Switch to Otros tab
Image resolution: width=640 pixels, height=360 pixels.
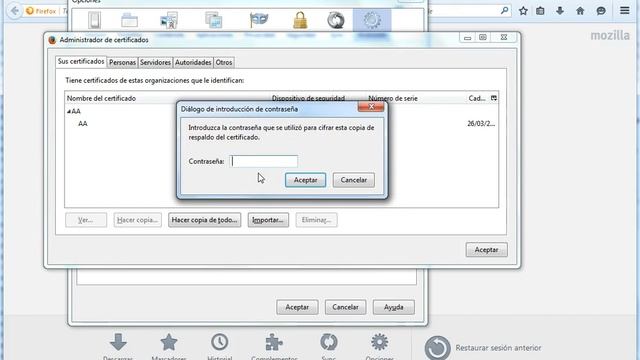coord(224,62)
